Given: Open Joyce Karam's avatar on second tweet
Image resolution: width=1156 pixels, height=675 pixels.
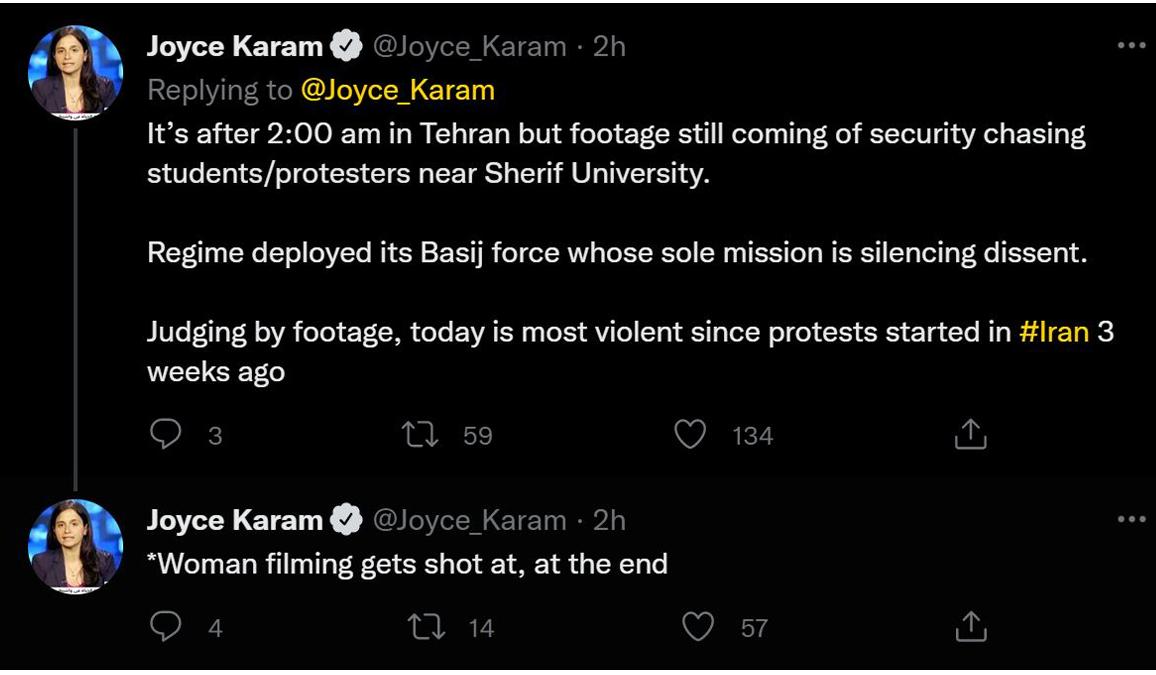Looking at the screenshot, I should [76, 546].
